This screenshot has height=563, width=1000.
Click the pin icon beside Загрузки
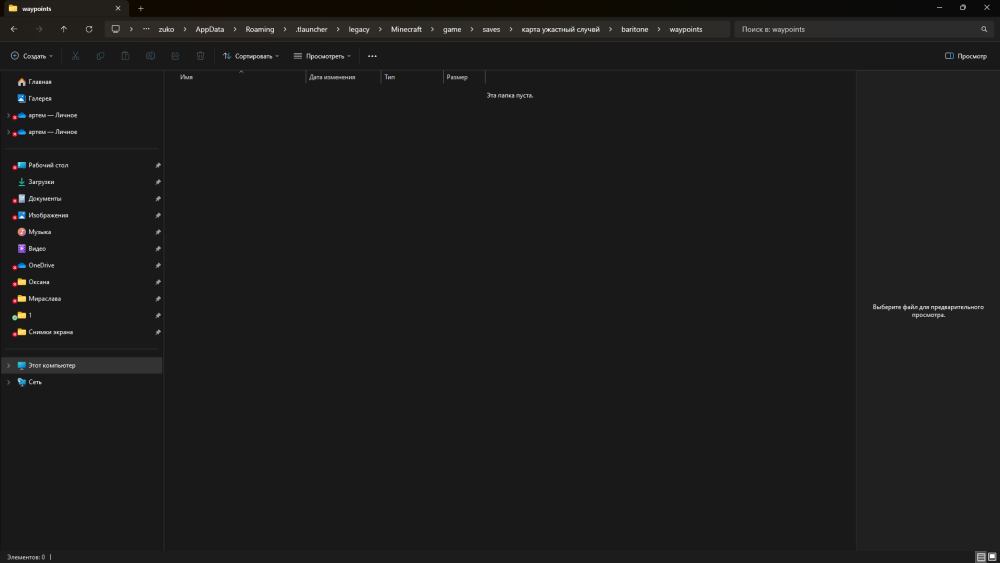click(158, 182)
